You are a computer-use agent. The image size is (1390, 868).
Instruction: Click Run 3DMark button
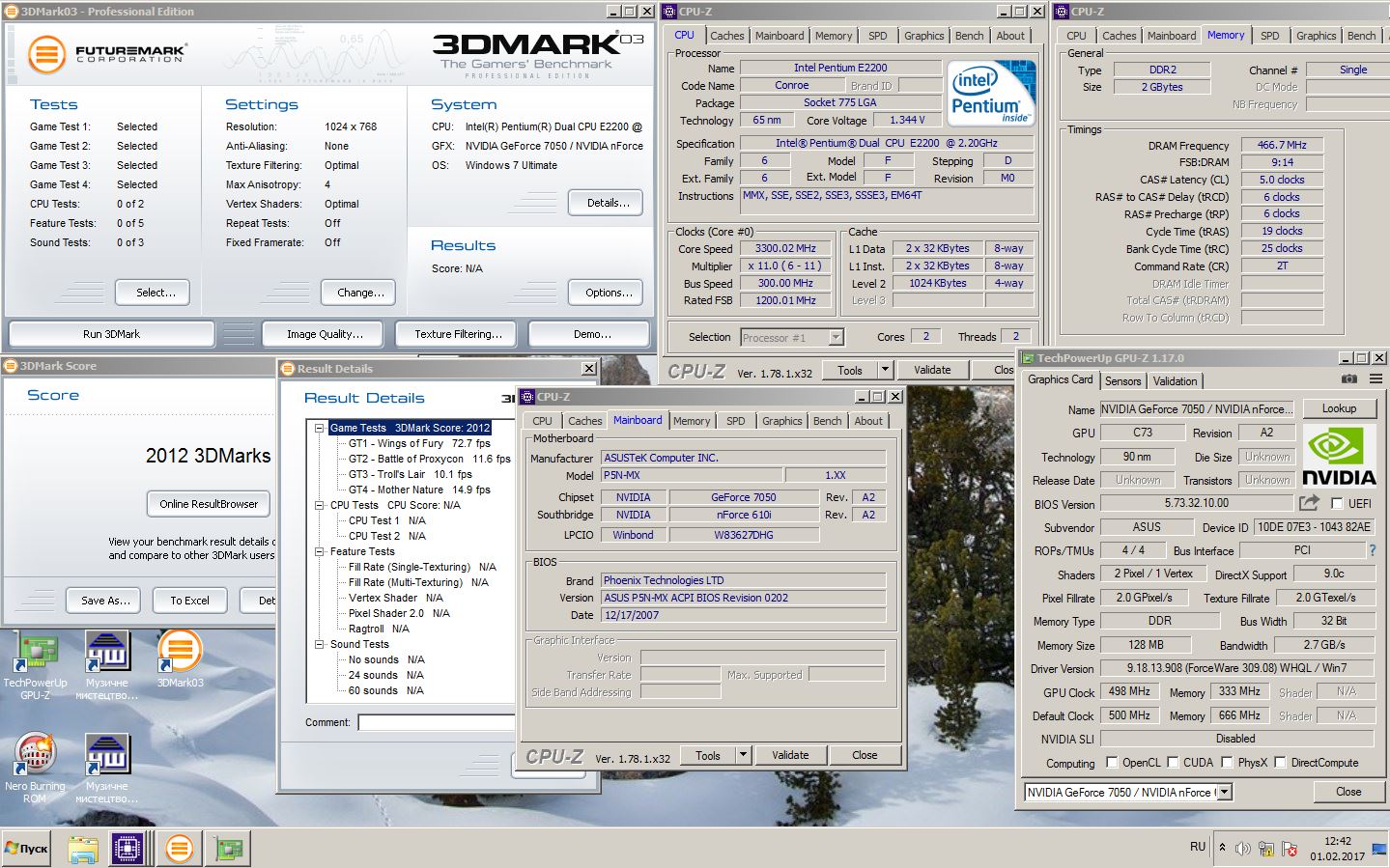[111, 334]
